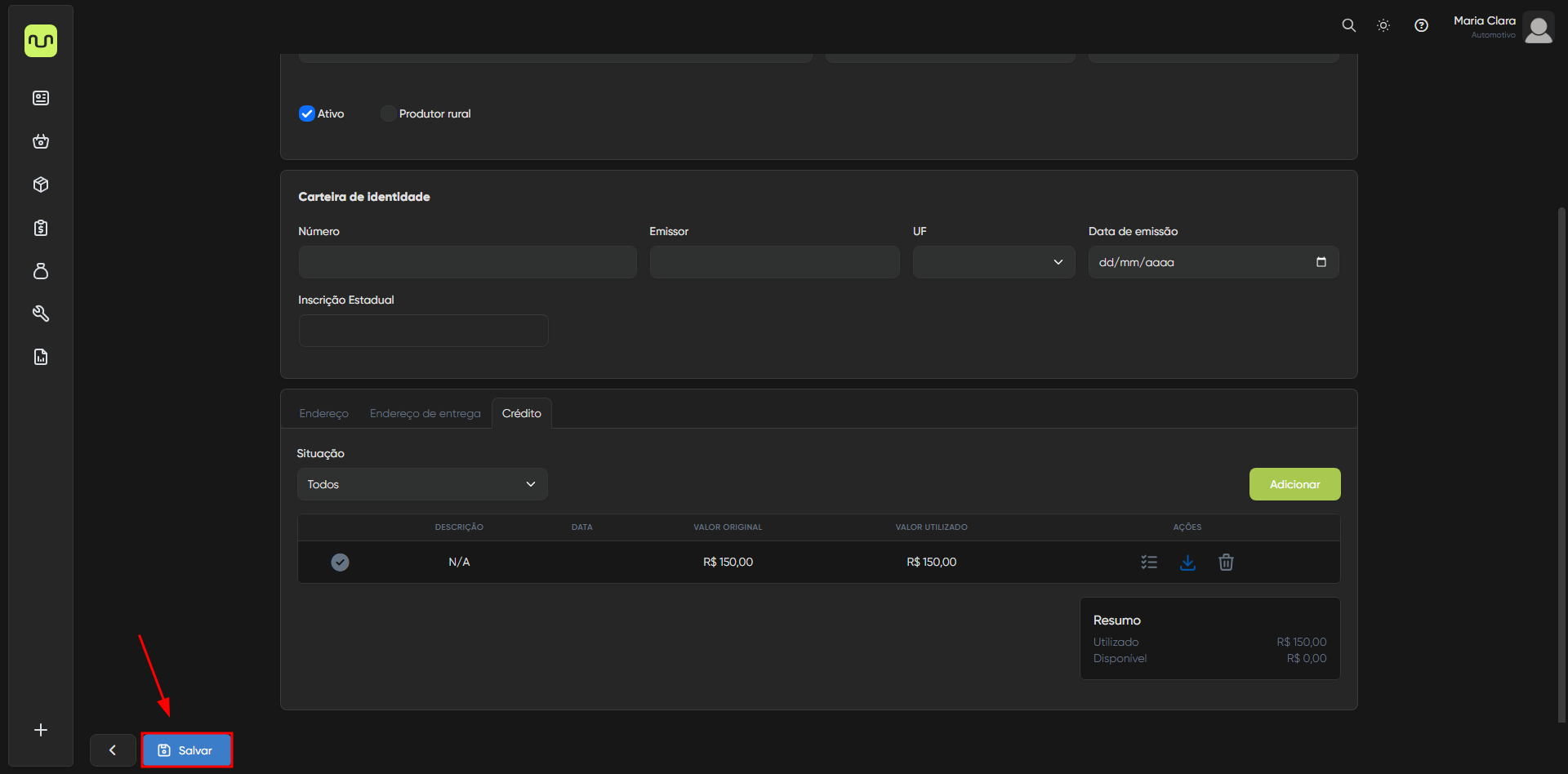
Task: Open the Situação dropdown showing Todos
Action: click(x=421, y=484)
